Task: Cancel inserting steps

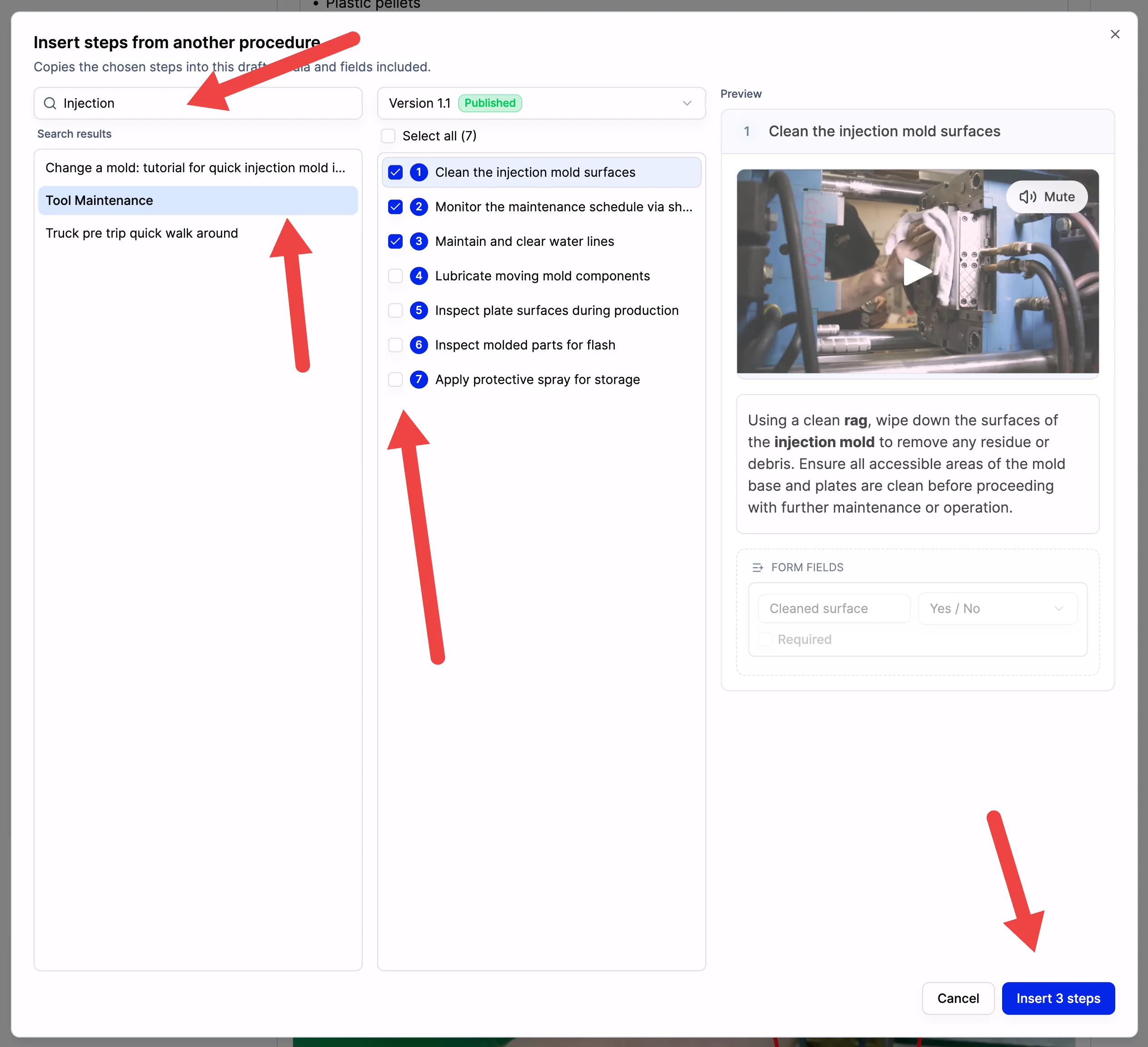Action: click(958, 999)
